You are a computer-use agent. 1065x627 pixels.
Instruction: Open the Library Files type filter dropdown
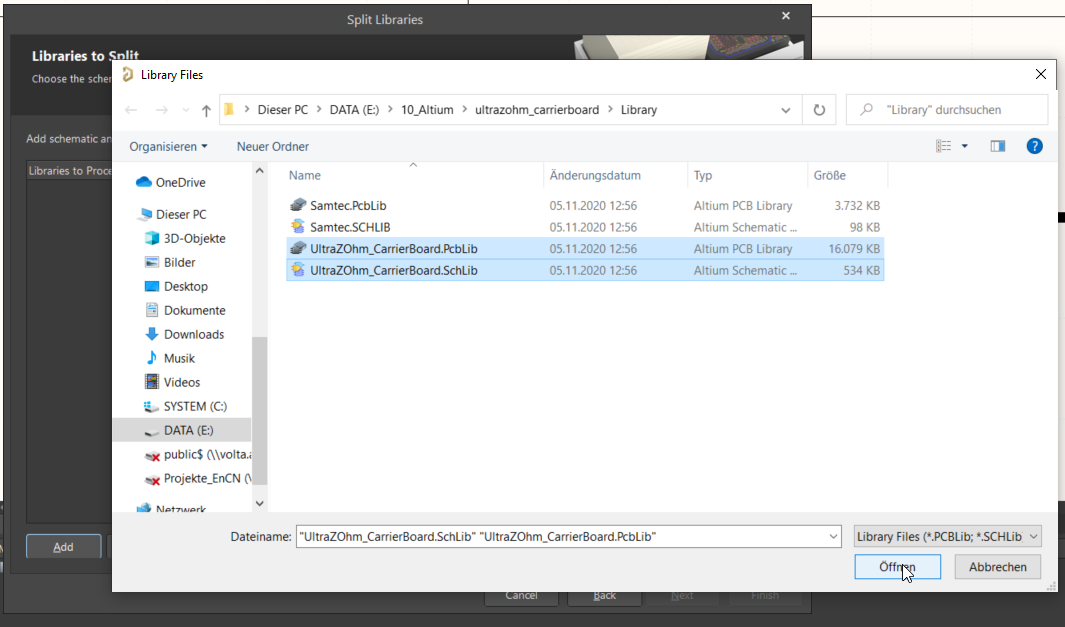click(948, 537)
